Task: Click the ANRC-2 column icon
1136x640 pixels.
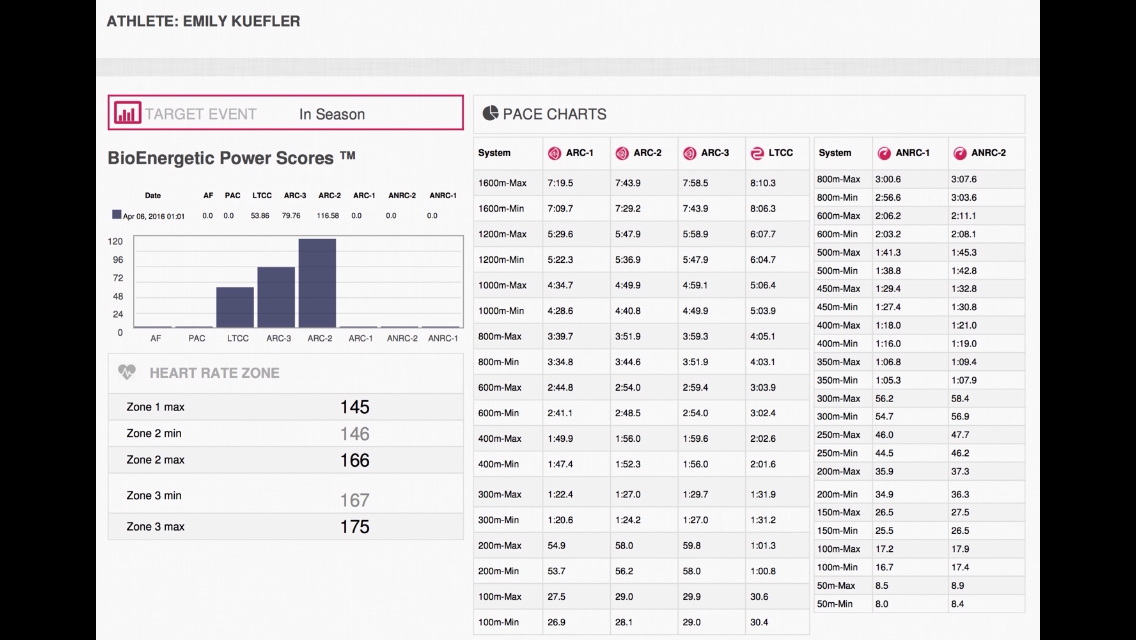Action: (x=960, y=153)
